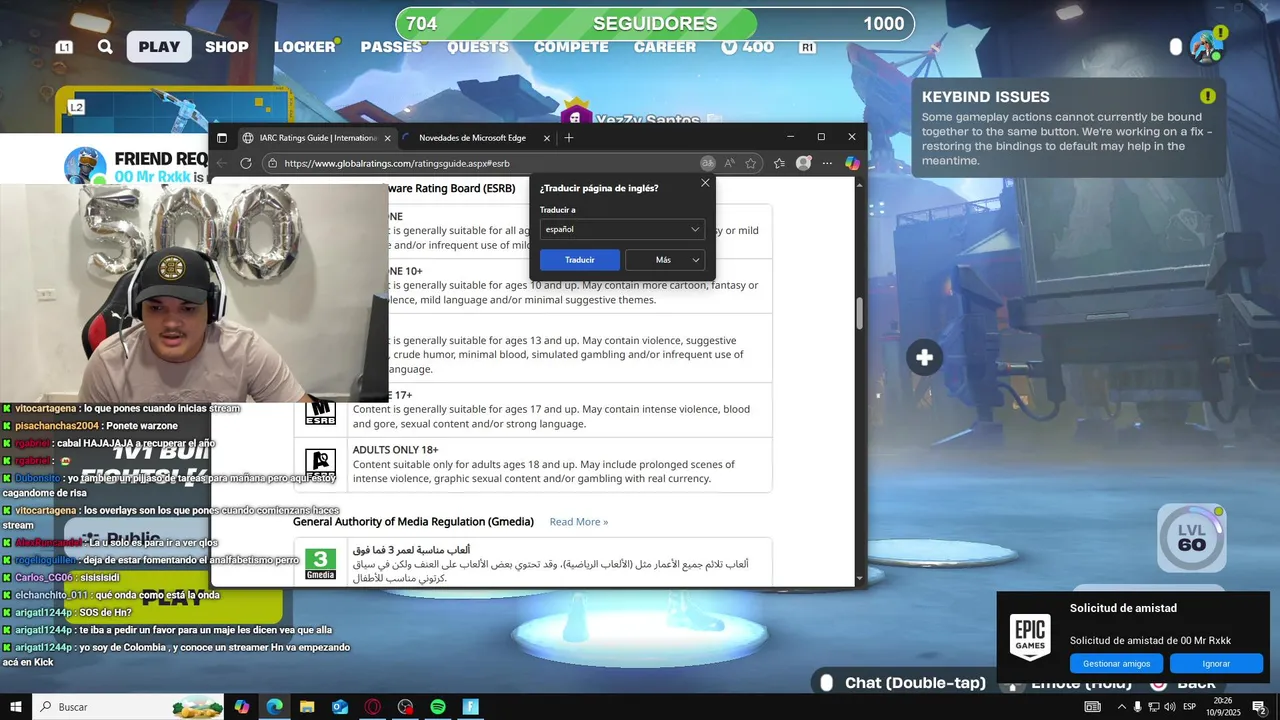Expand the Más options dropdown
The image size is (1280, 720).
tap(665, 260)
